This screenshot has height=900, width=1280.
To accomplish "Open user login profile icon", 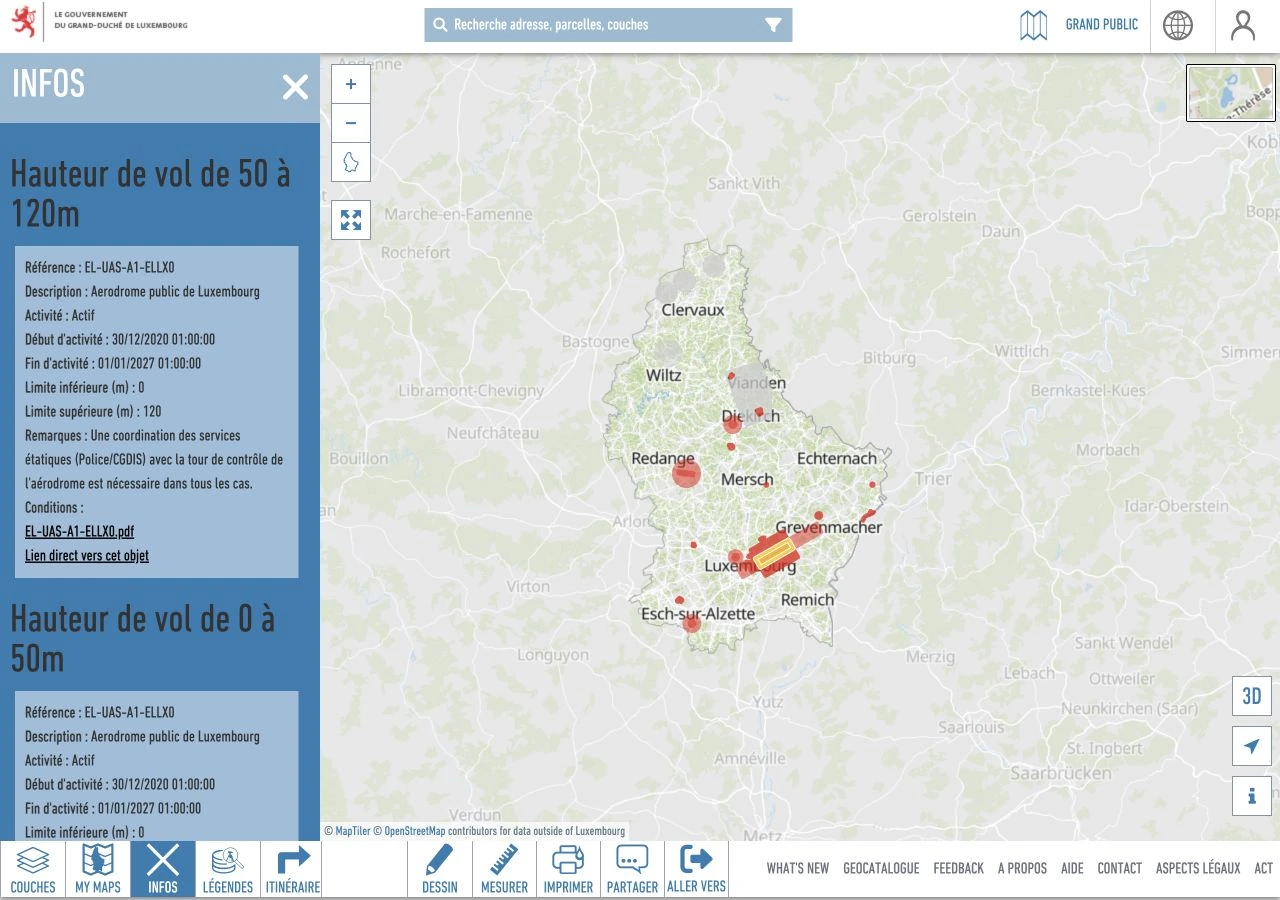I will pos(1243,25).
